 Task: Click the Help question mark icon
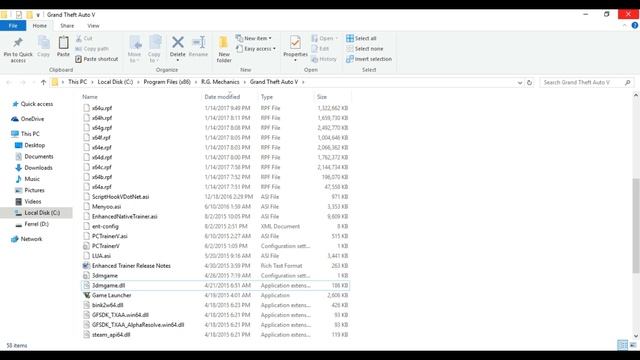point(635,25)
